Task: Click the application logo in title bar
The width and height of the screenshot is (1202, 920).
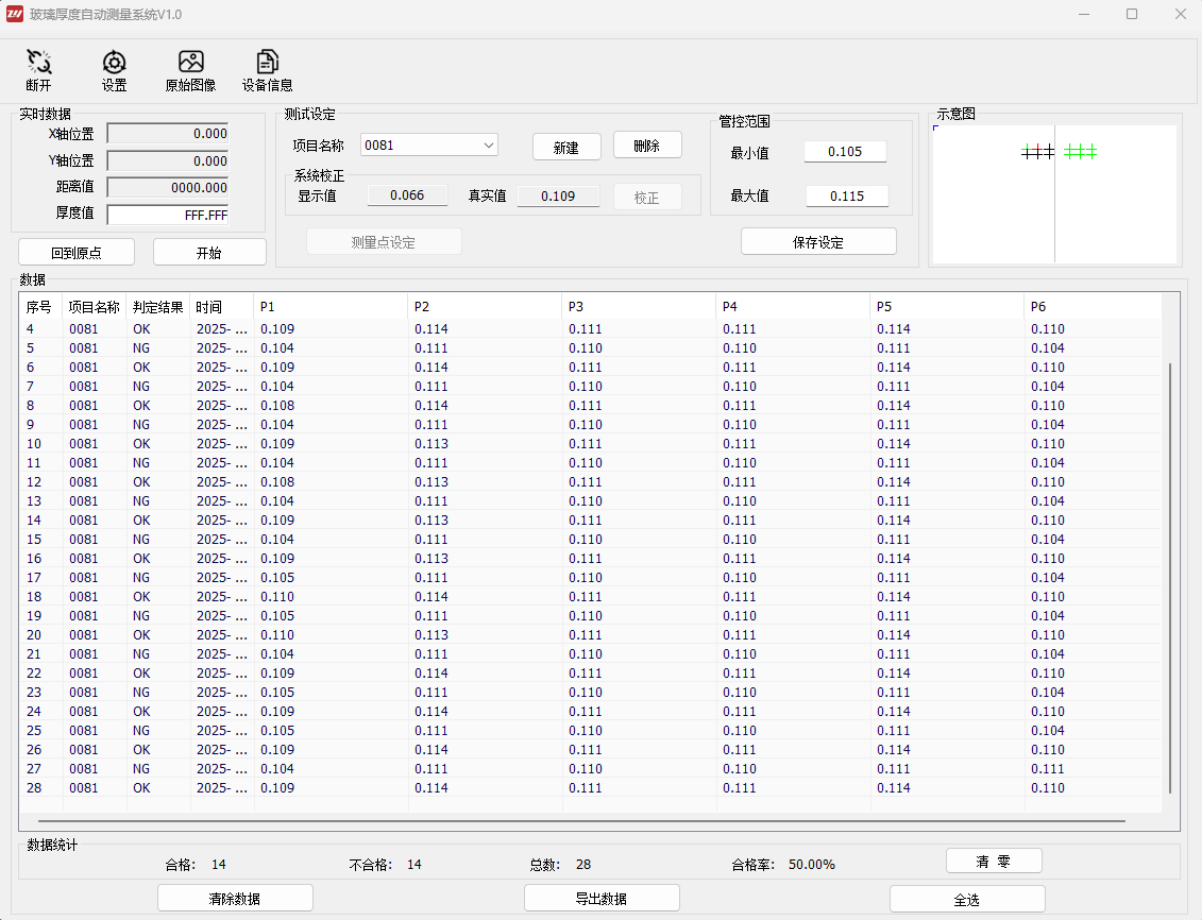Action: click(15, 14)
